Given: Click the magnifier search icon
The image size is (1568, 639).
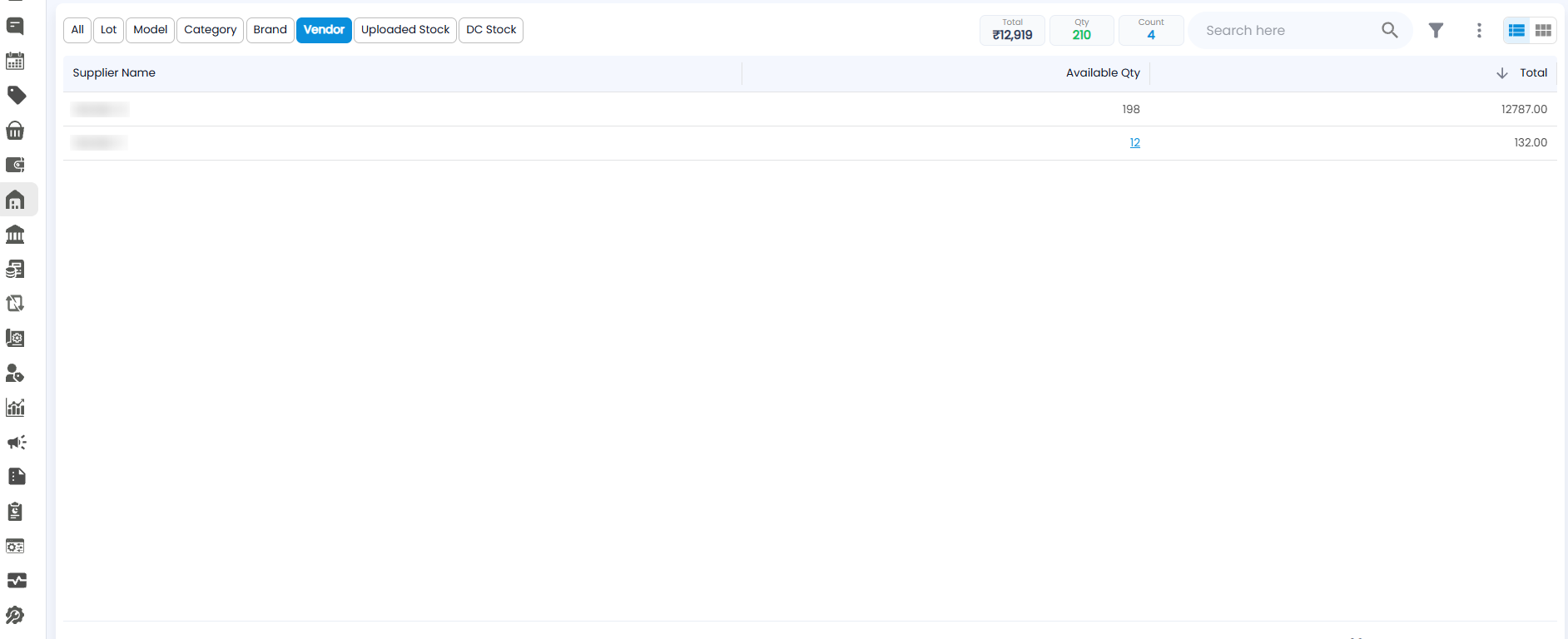Looking at the screenshot, I should point(1390,30).
